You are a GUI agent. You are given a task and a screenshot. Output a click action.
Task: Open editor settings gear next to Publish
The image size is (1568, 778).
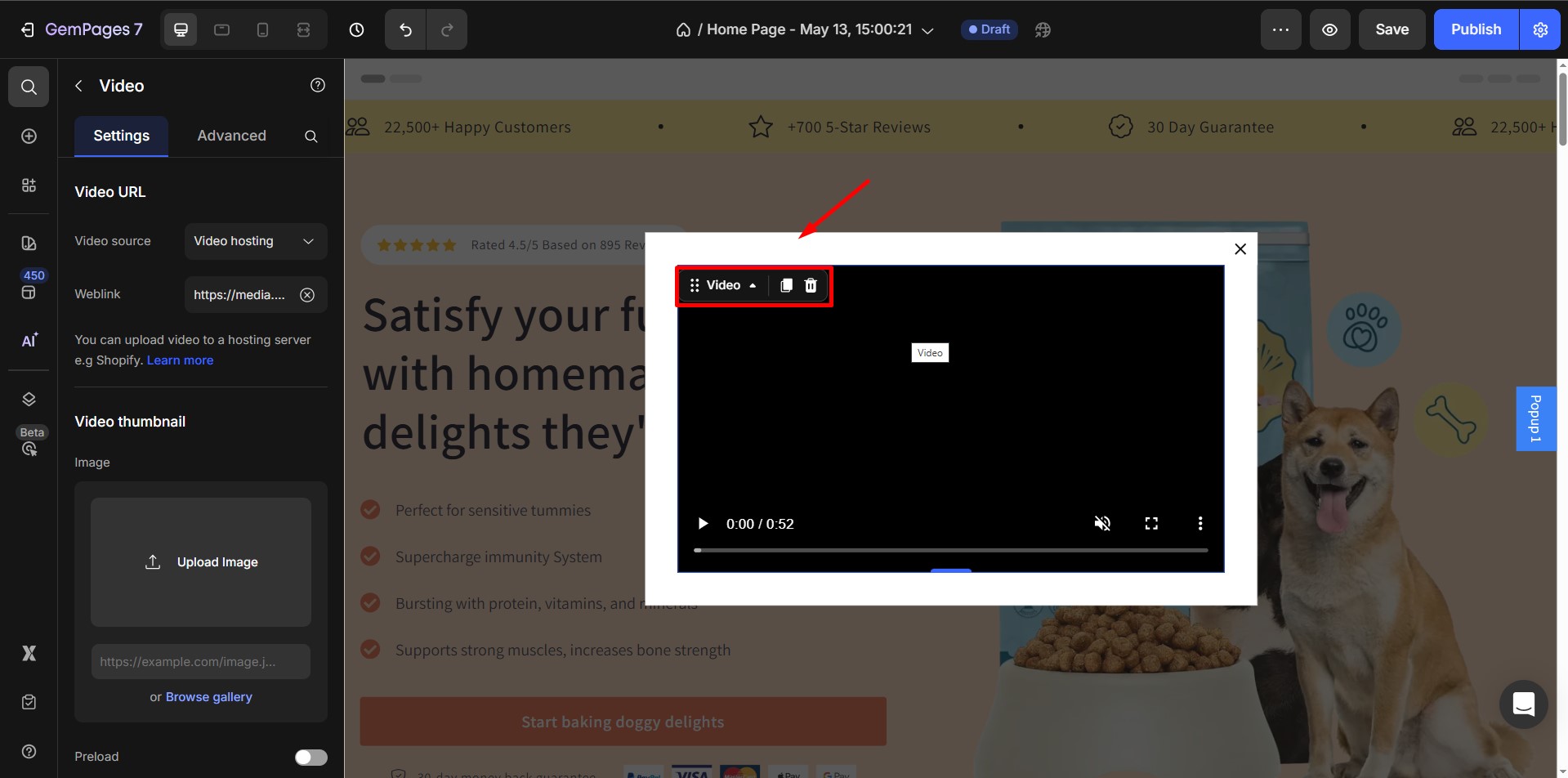(x=1540, y=29)
